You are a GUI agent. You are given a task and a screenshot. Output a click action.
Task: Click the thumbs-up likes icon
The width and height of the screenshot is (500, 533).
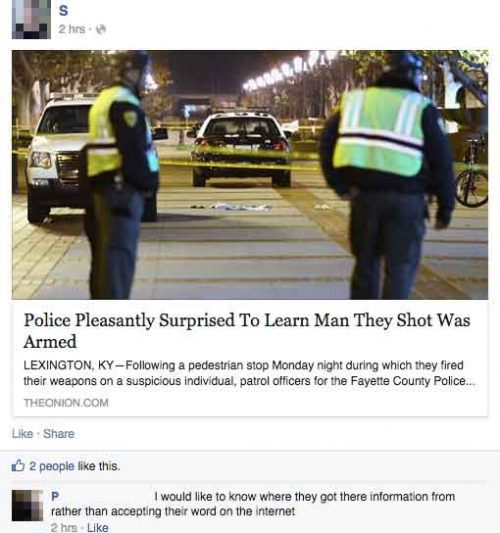(18, 466)
